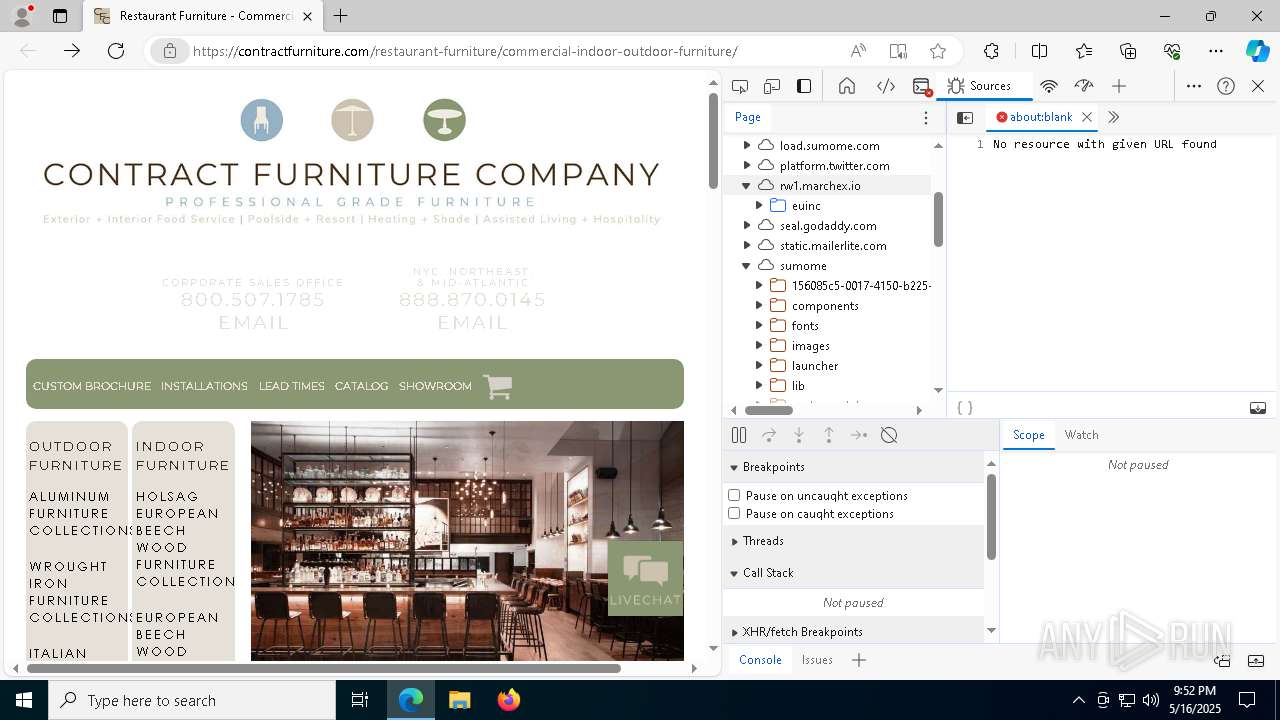Step into next function call
Image resolution: width=1280 pixels, height=720 pixels.
pos(799,435)
